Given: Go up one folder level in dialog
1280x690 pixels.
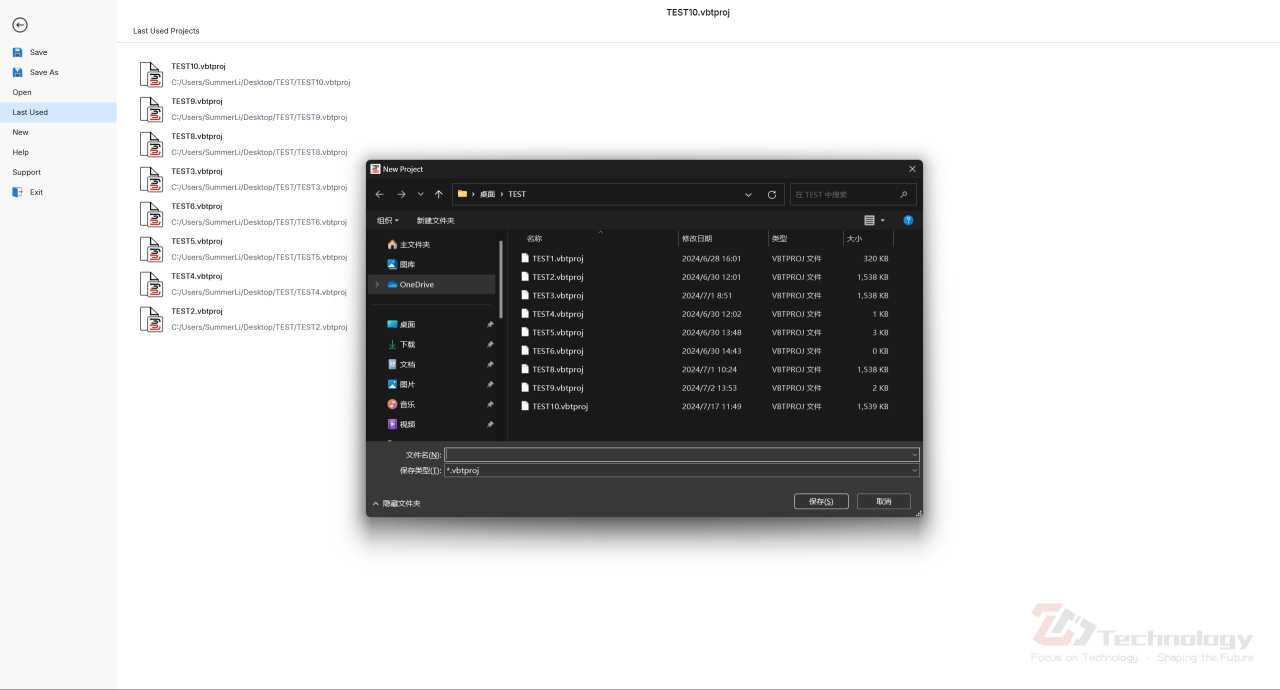Looking at the screenshot, I should [x=438, y=194].
